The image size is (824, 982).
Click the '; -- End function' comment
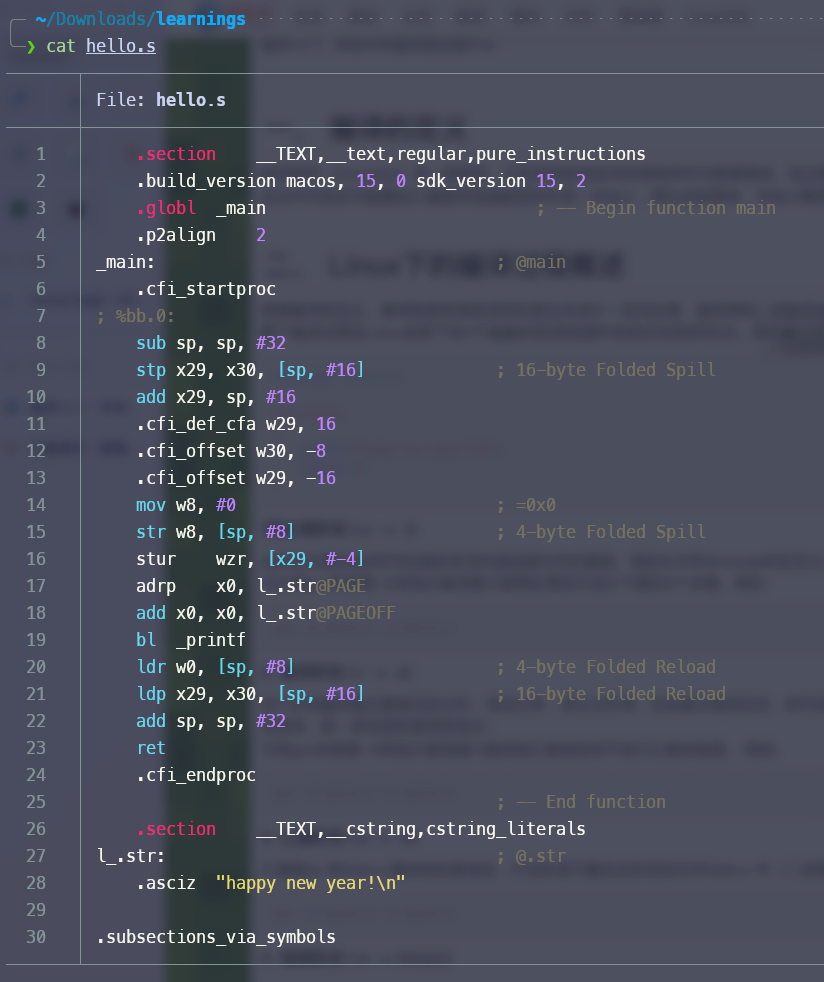[580, 802]
